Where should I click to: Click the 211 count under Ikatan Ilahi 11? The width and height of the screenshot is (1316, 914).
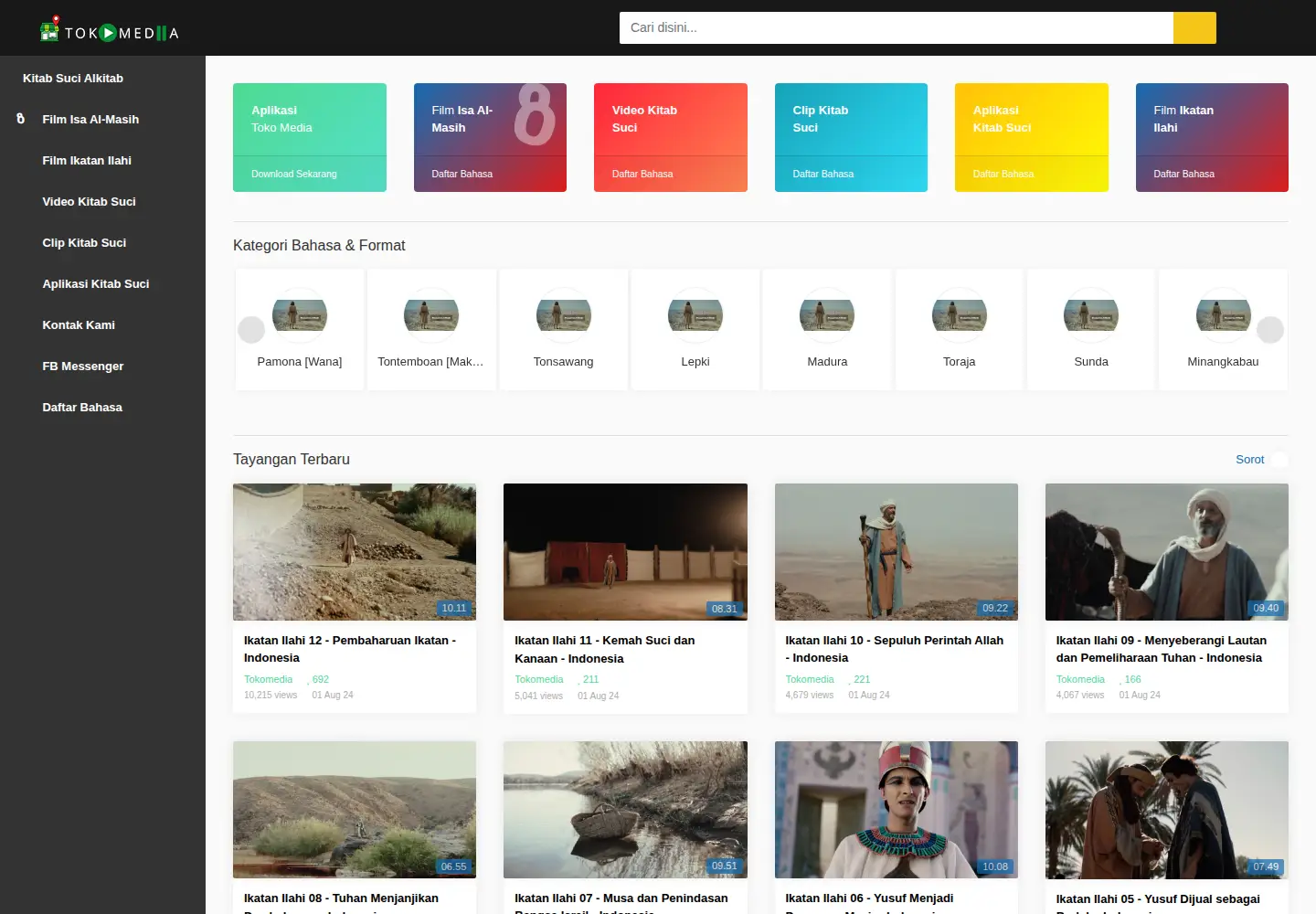591,679
